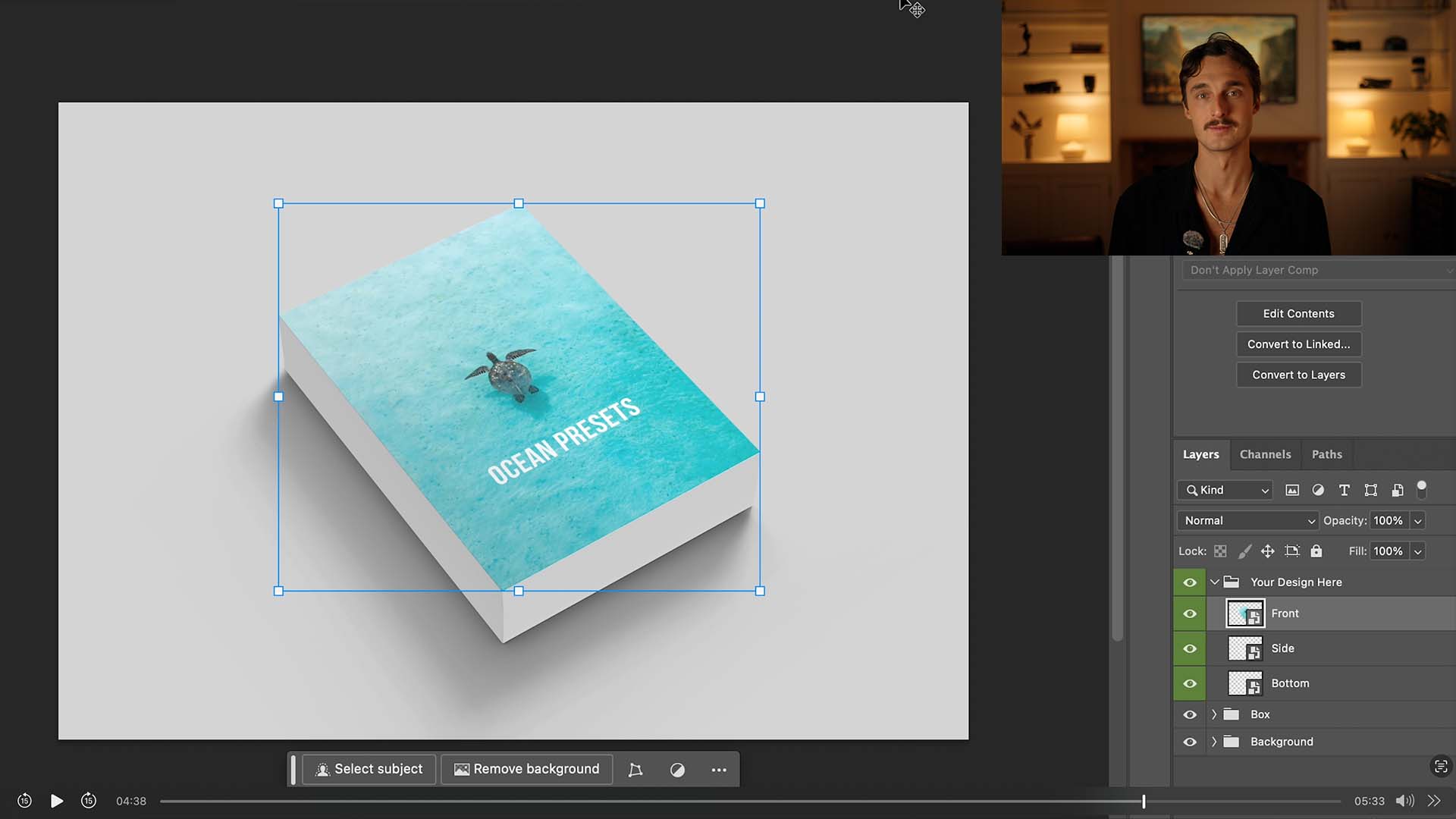Hide the Background group

[1190, 742]
